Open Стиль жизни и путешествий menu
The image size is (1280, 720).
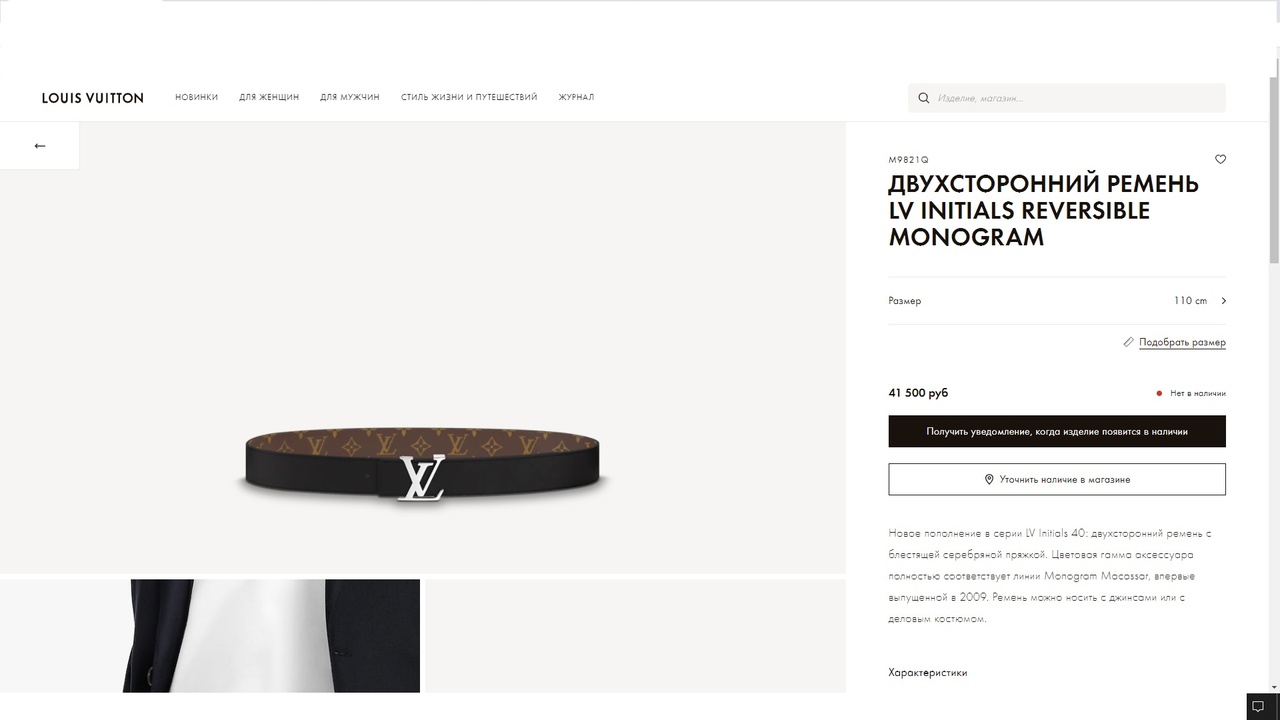(x=469, y=98)
